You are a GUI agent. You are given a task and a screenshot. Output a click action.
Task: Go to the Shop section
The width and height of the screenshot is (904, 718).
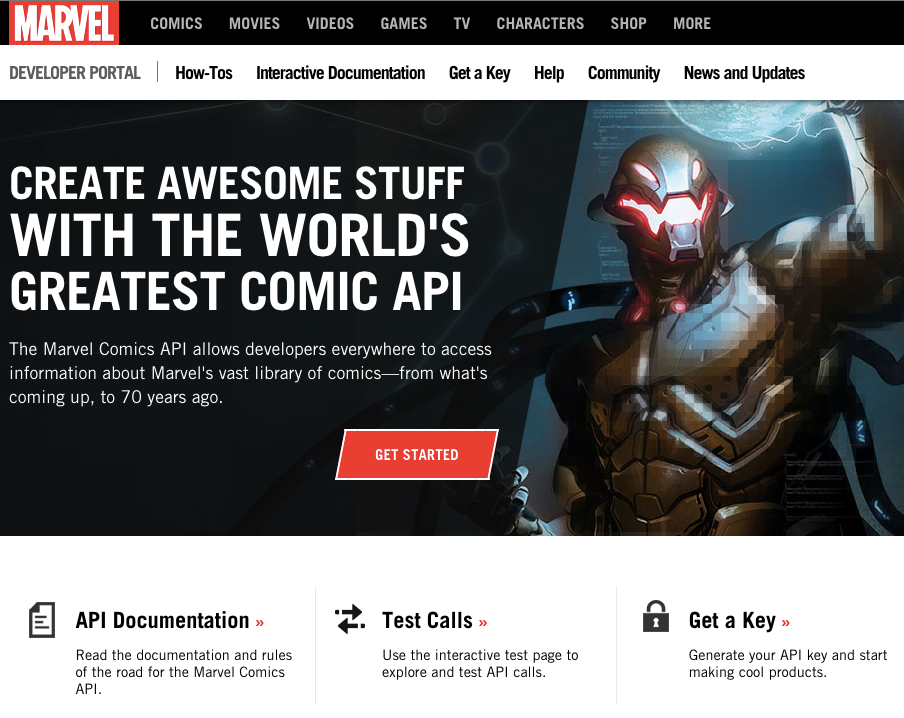point(628,24)
